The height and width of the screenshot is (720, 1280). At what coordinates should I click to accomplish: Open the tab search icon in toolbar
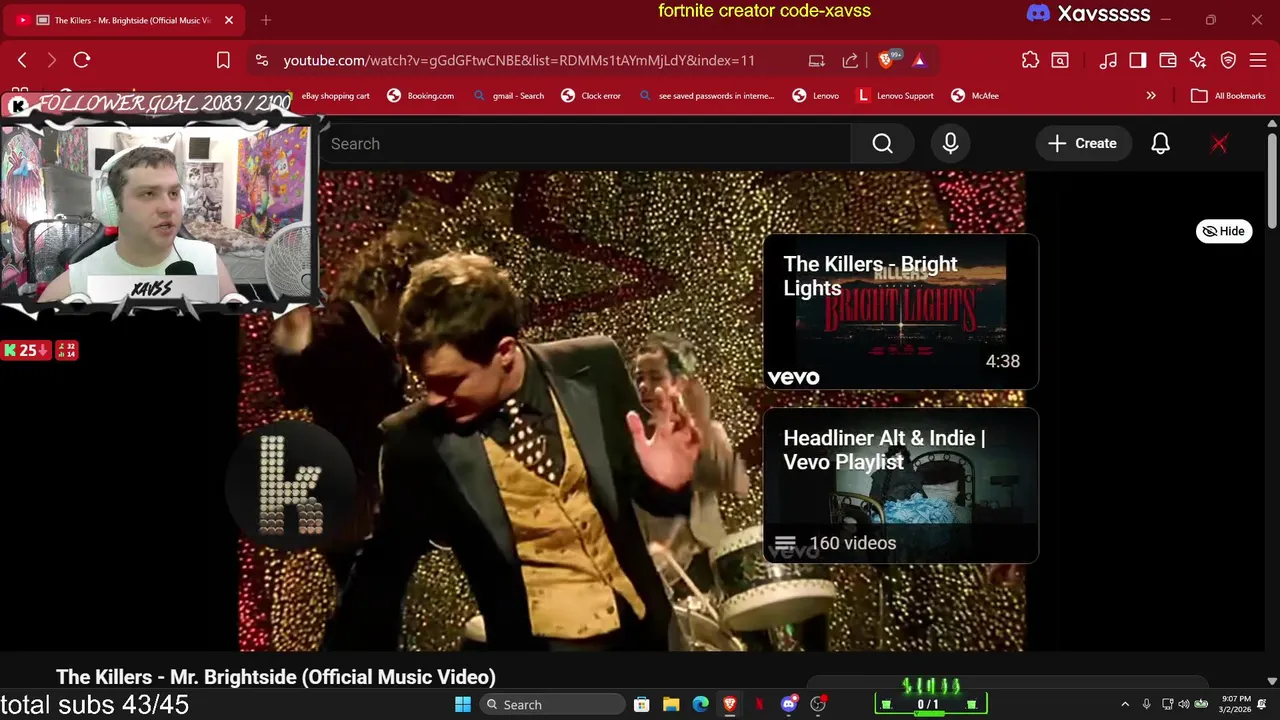point(1060,60)
